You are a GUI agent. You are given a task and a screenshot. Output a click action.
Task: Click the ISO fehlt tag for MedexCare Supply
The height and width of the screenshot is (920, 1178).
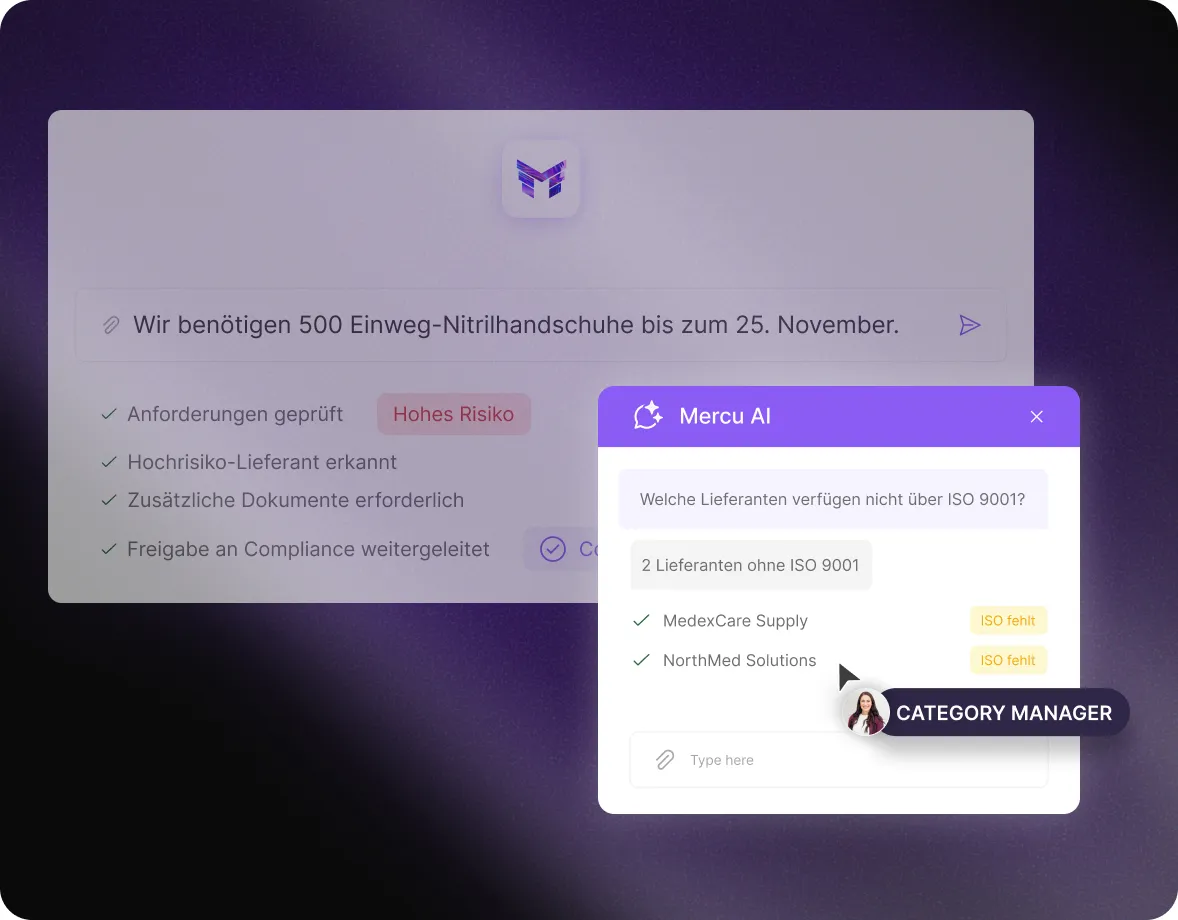[1007, 620]
